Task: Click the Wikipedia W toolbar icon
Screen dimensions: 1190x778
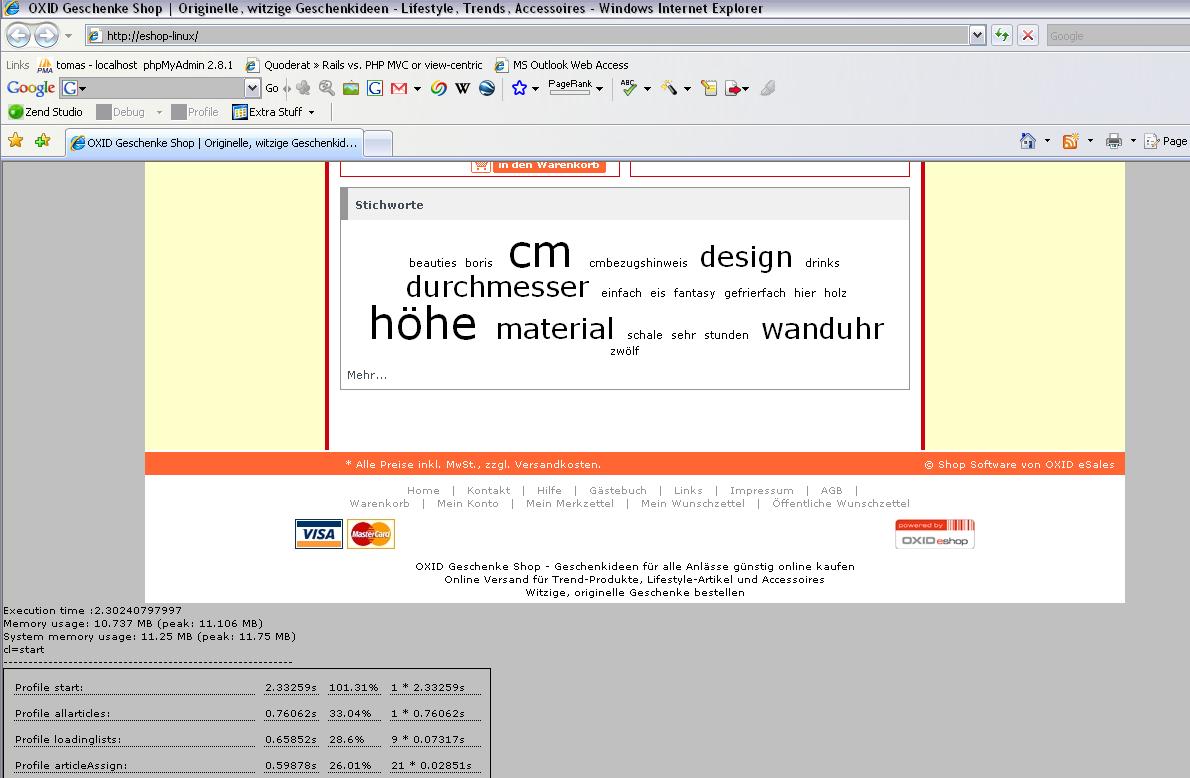Action: pos(462,88)
